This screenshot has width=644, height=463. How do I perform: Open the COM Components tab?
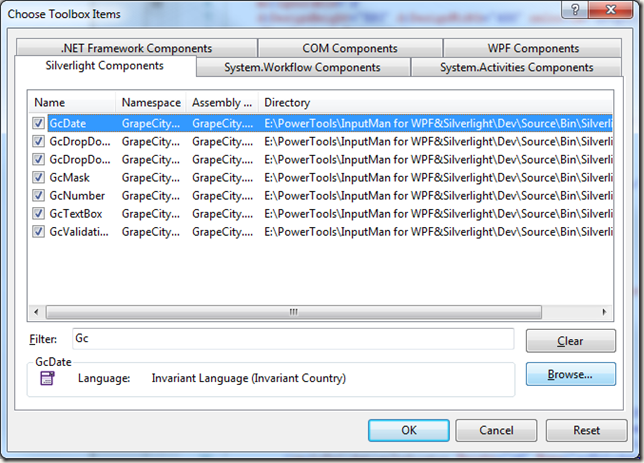click(350, 48)
